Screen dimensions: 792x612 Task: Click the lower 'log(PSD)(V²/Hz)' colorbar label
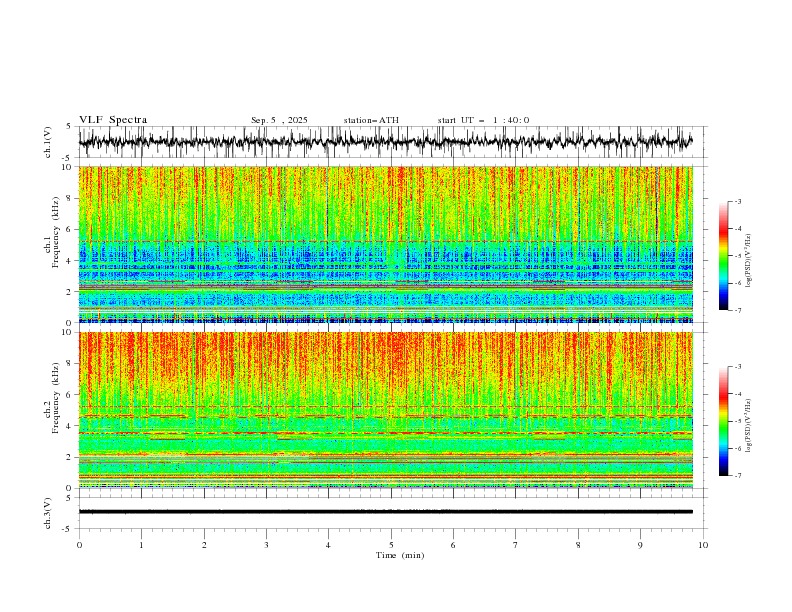(x=749, y=425)
